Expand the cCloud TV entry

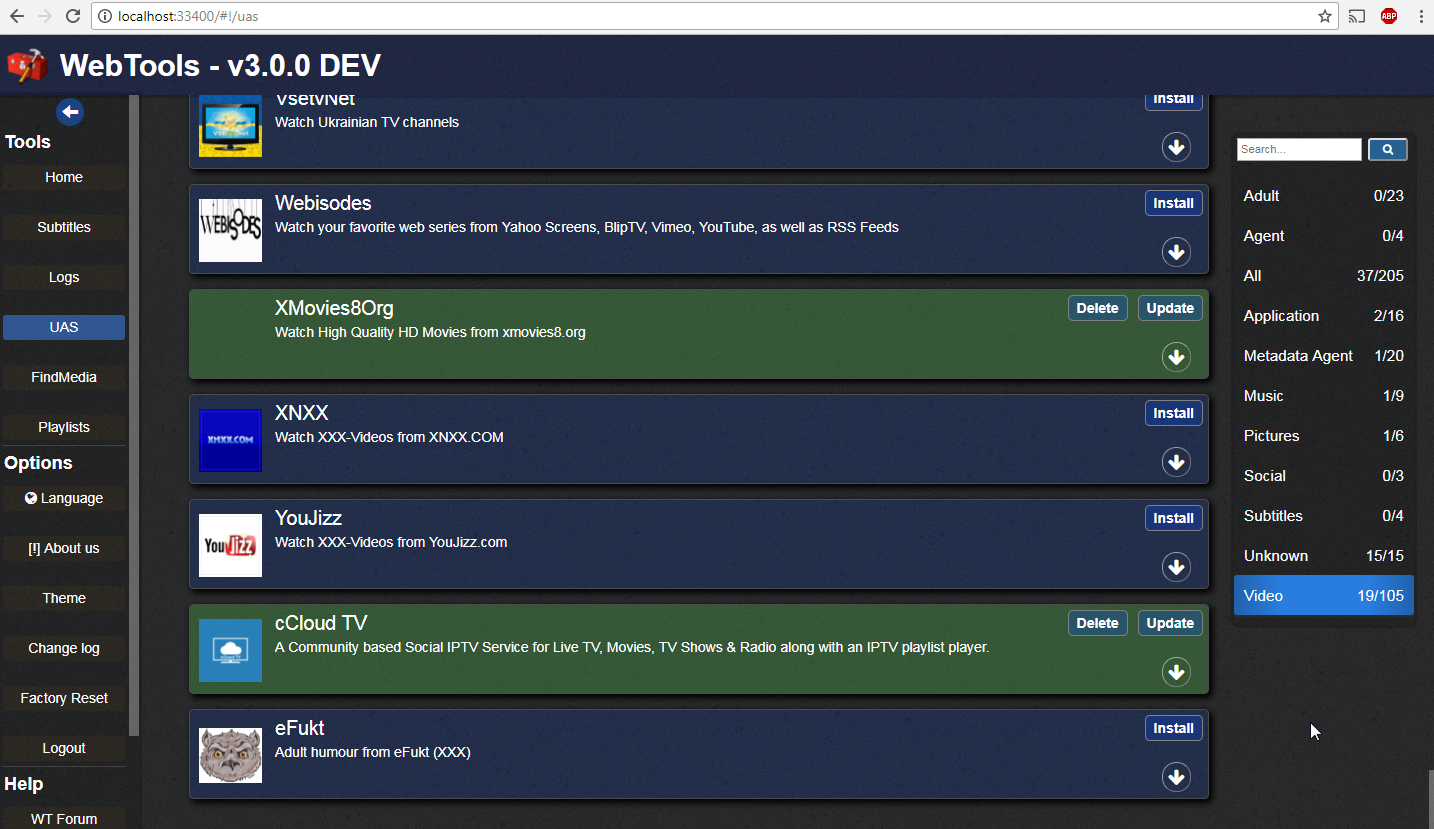(x=1175, y=672)
